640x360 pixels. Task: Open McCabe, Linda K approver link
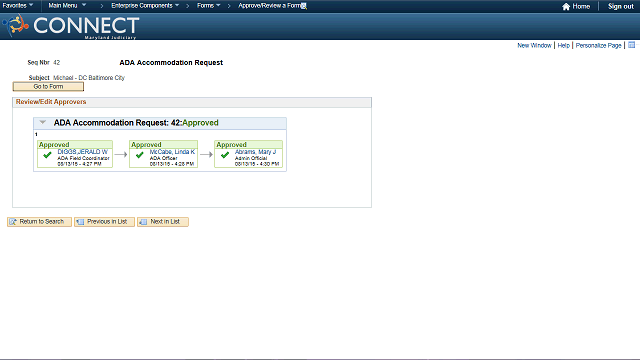(x=172, y=152)
